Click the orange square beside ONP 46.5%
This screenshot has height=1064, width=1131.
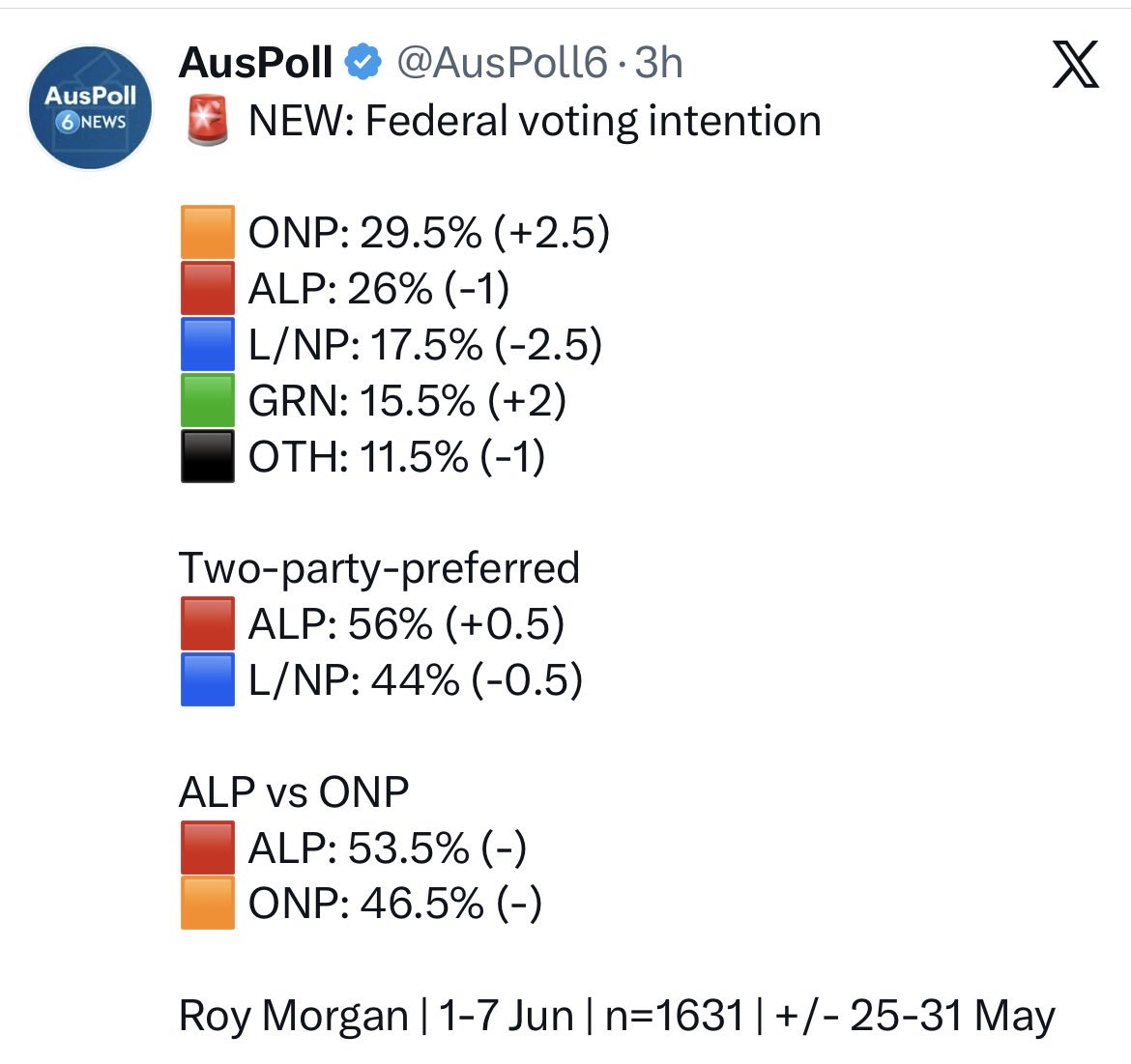point(208,903)
